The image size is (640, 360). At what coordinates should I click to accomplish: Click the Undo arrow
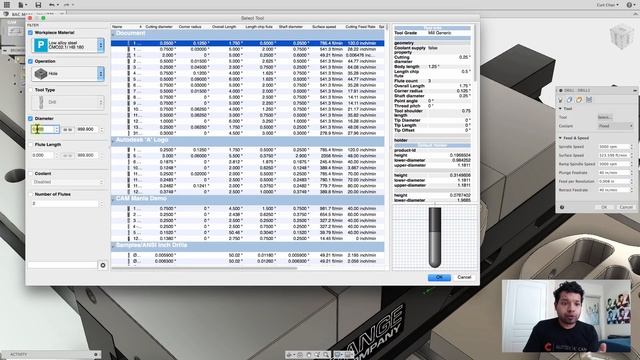click(x=52, y=5)
